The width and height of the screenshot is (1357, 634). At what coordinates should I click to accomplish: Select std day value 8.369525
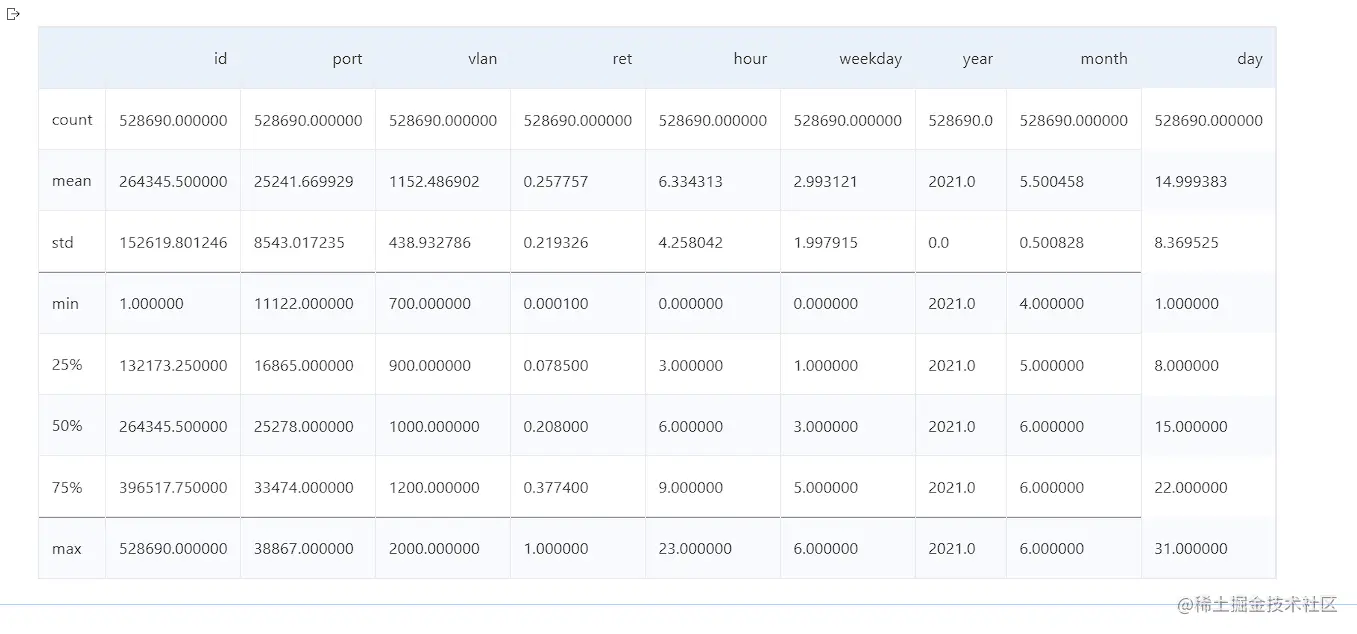click(x=1187, y=243)
